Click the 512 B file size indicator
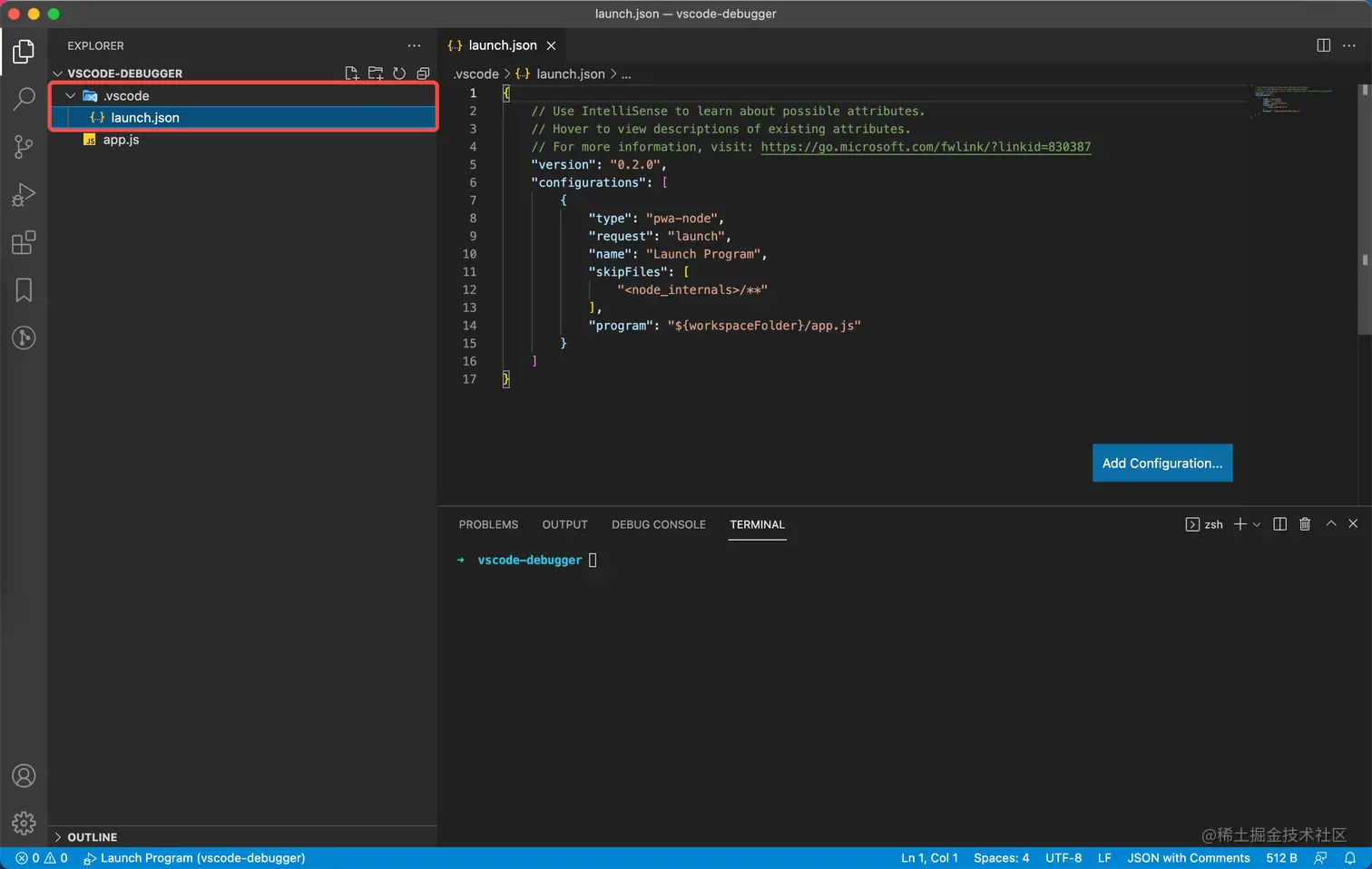This screenshot has width=1372, height=869. [1281, 858]
